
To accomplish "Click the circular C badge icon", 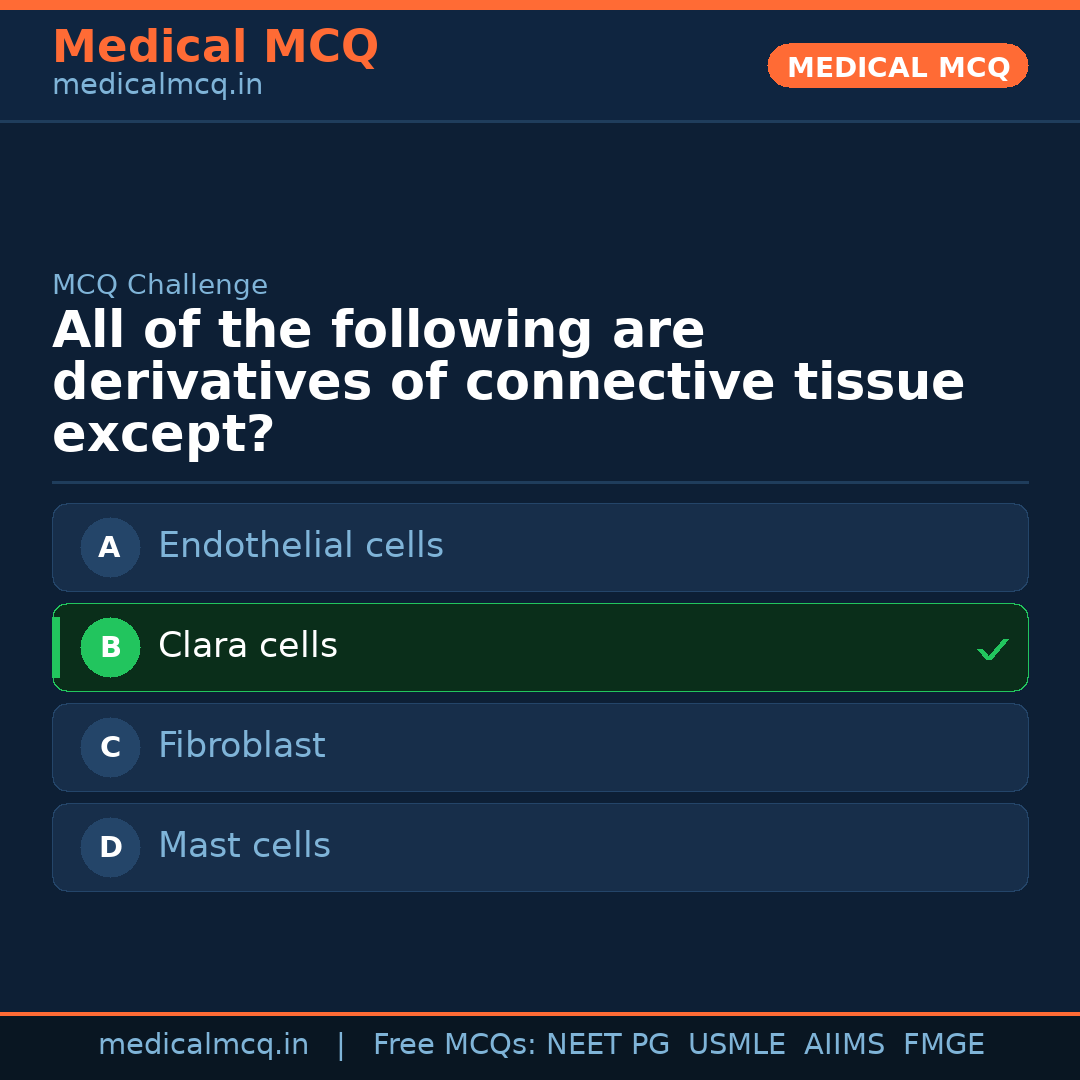I will 110,747.
